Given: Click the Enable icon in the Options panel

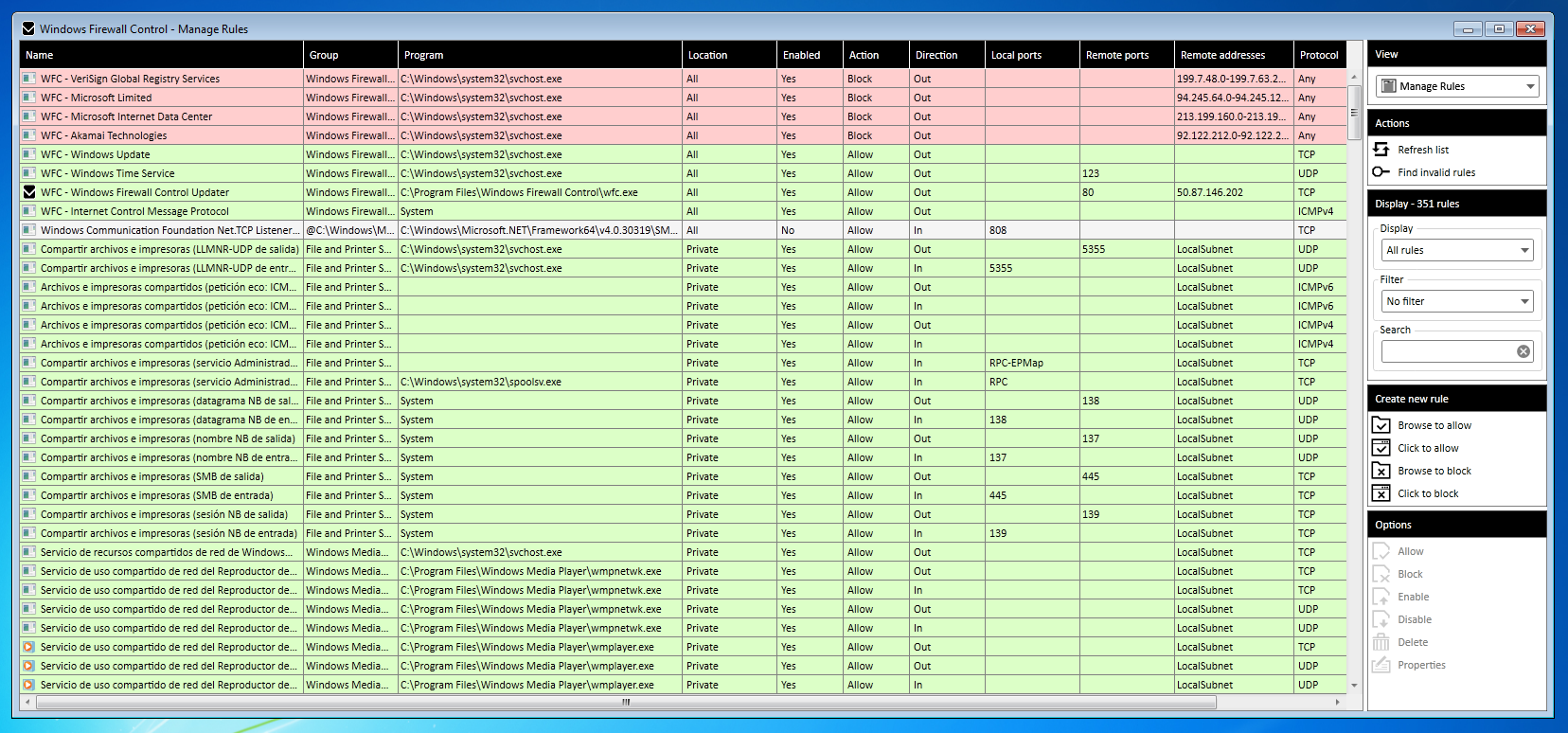Looking at the screenshot, I should tap(1381, 597).
